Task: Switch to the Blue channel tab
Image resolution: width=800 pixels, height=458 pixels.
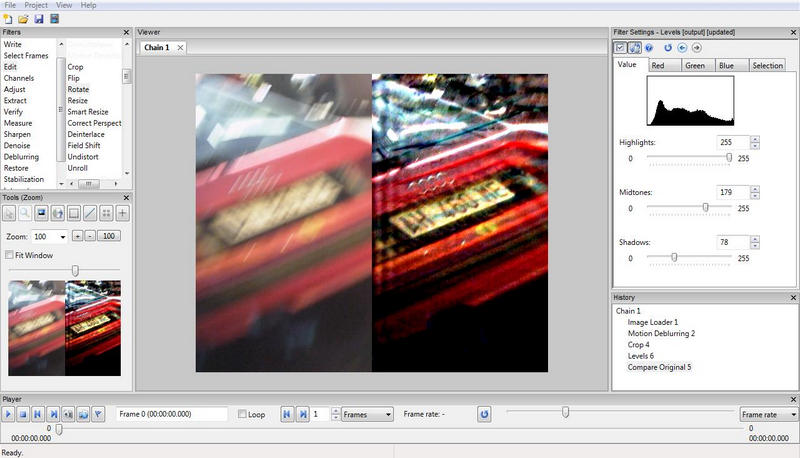Action: pyautogui.click(x=732, y=65)
